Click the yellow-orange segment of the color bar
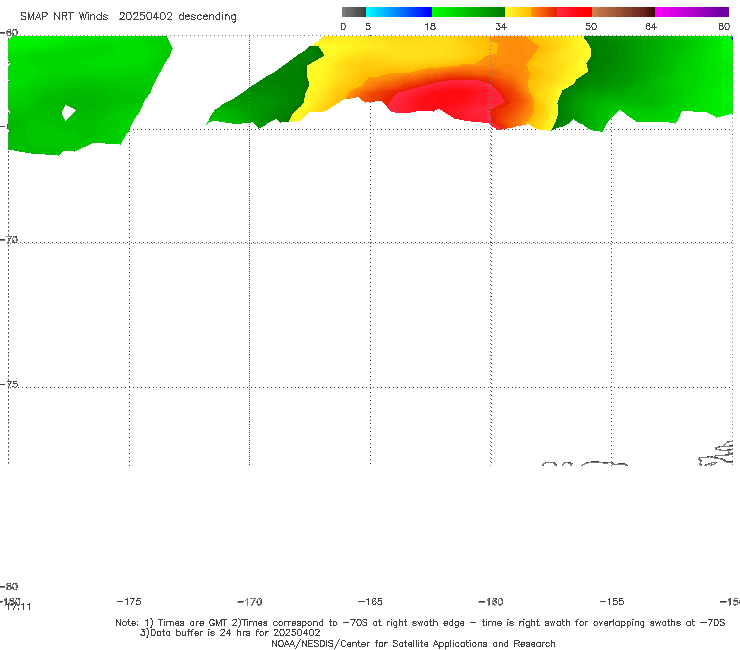The width and height of the screenshot is (740, 650). point(531,12)
